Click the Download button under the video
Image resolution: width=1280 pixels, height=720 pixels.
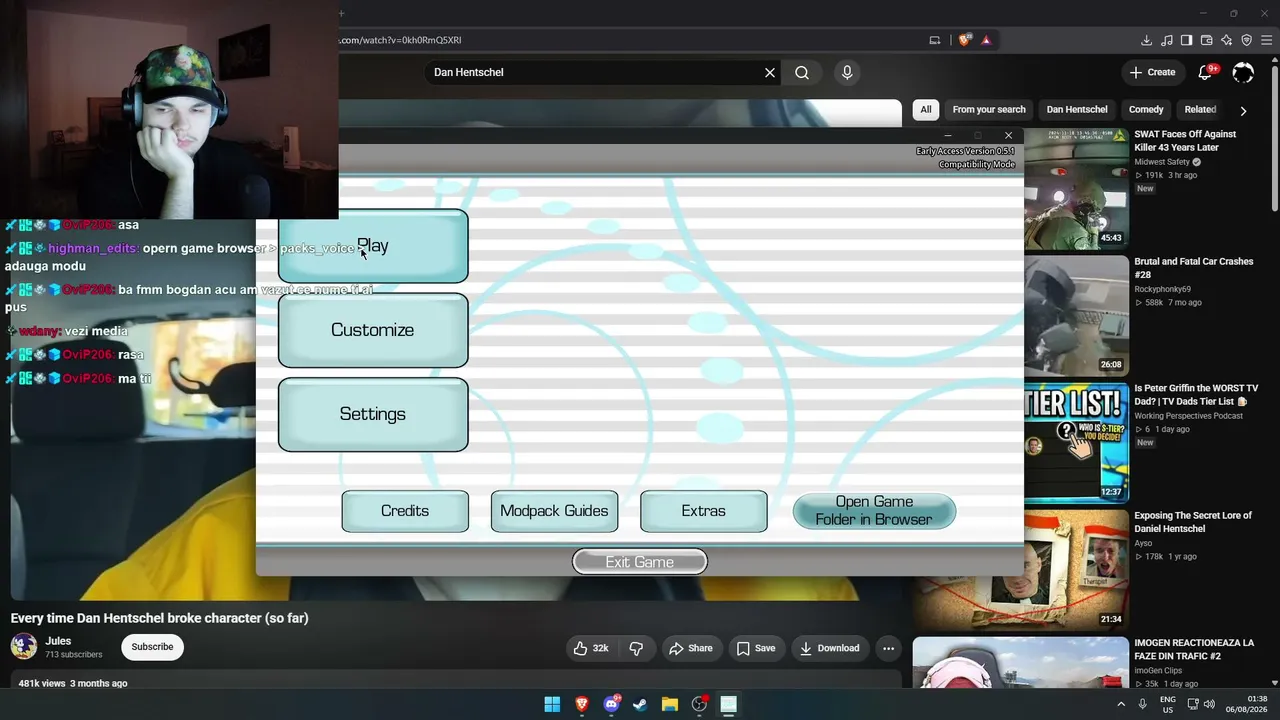click(830, 648)
